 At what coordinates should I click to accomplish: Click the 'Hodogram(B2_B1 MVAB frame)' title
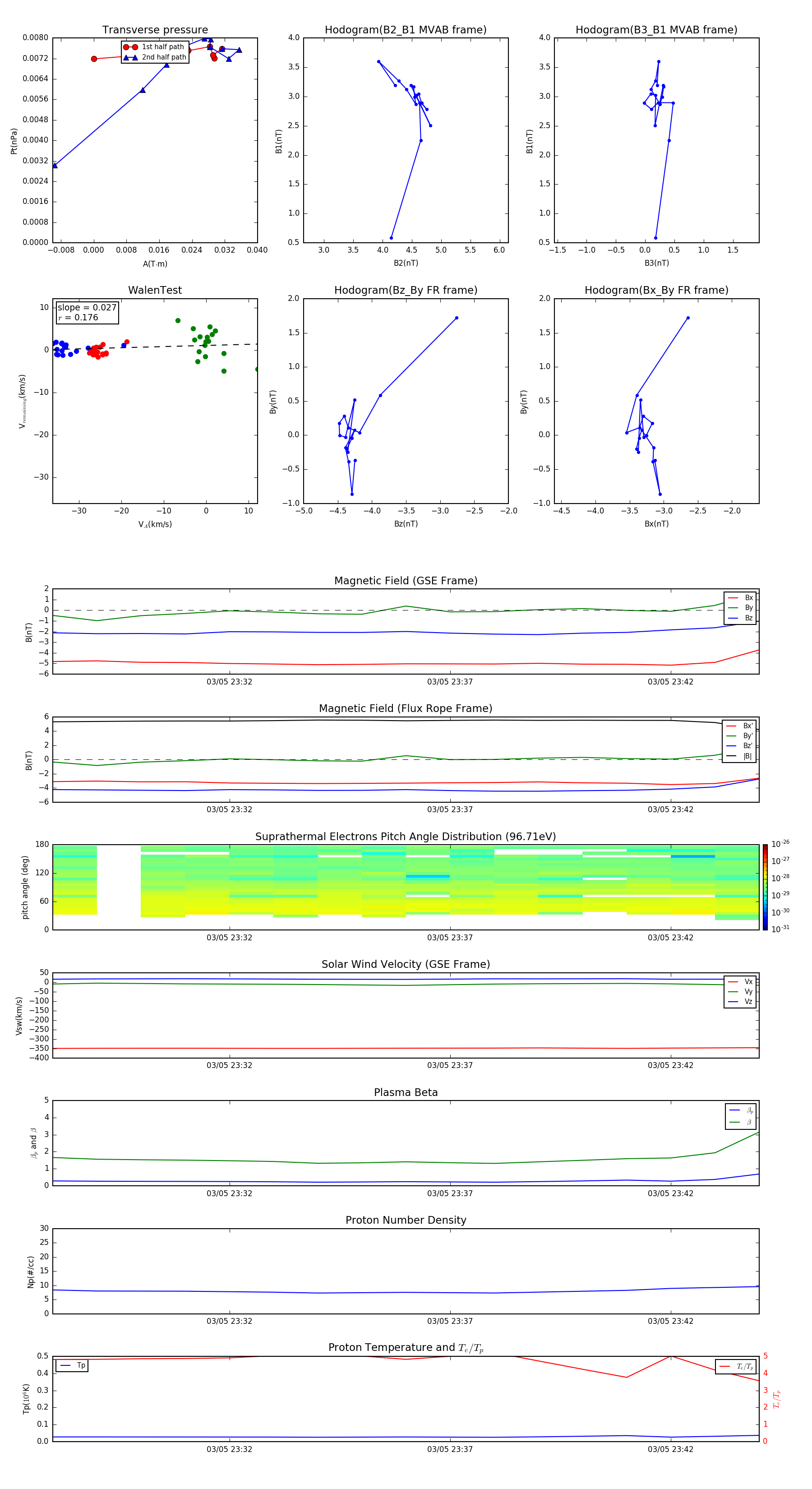406,30
